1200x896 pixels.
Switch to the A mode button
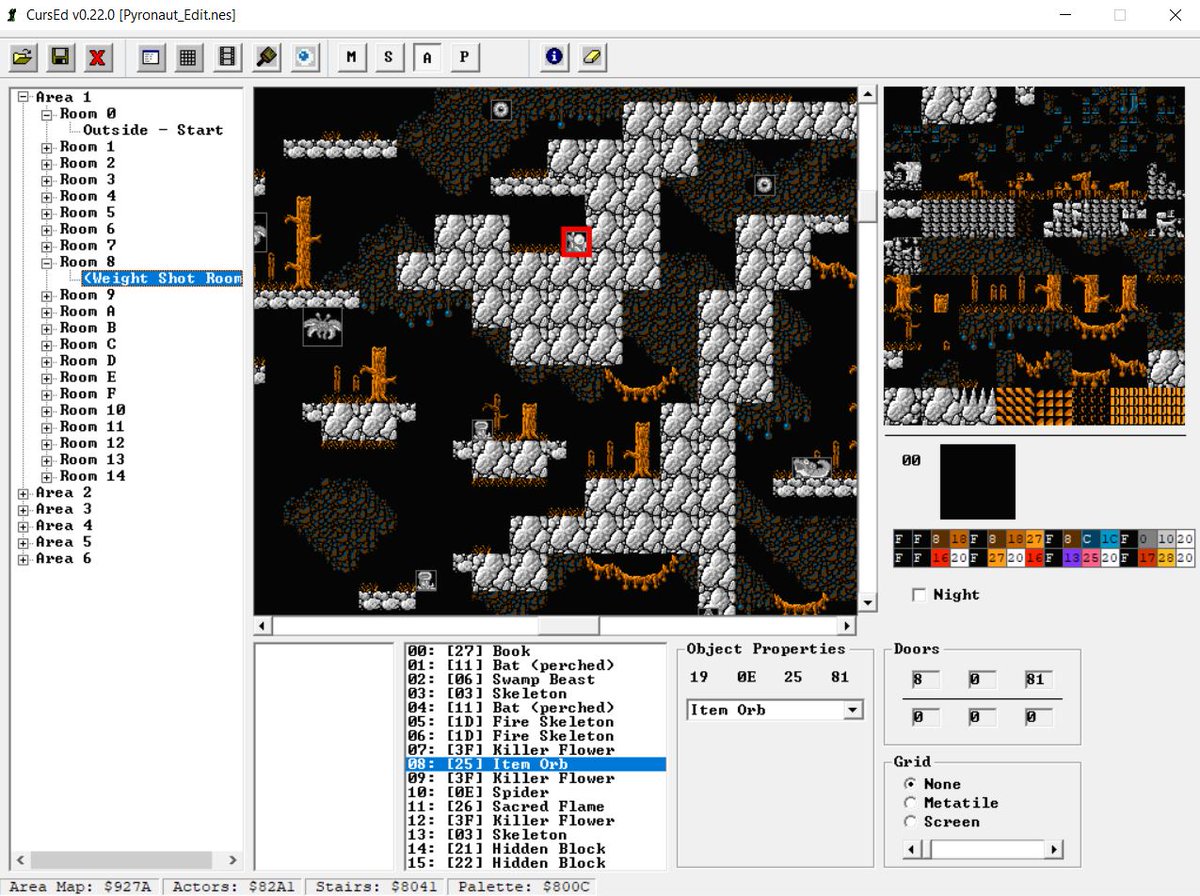[427, 57]
